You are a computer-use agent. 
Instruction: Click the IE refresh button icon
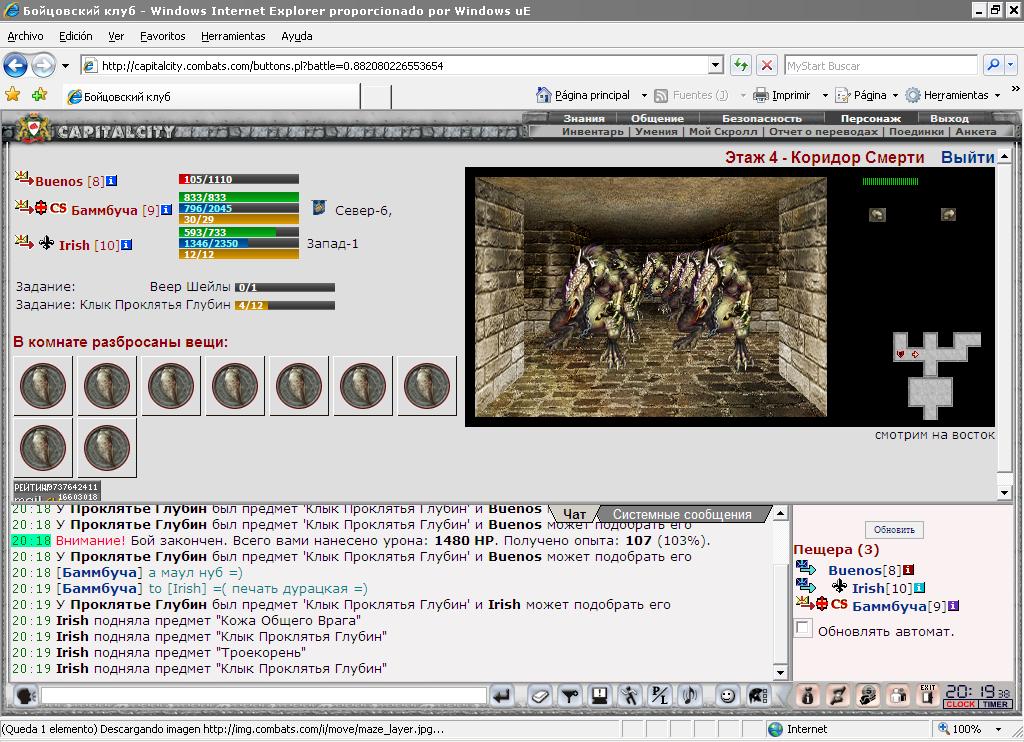click(x=740, y=65)
